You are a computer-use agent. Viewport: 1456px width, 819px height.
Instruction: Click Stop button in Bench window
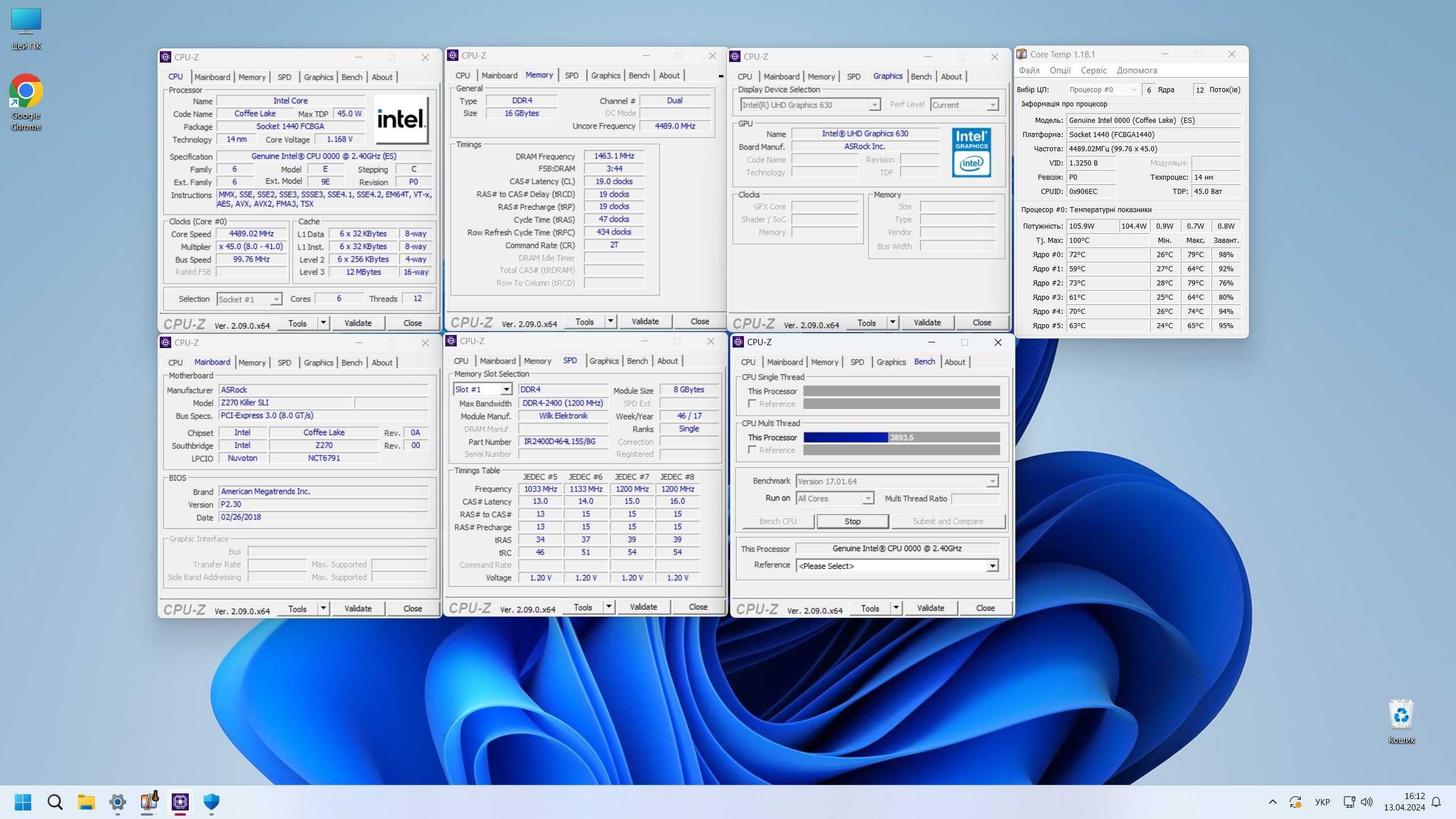tap(853, 522)
